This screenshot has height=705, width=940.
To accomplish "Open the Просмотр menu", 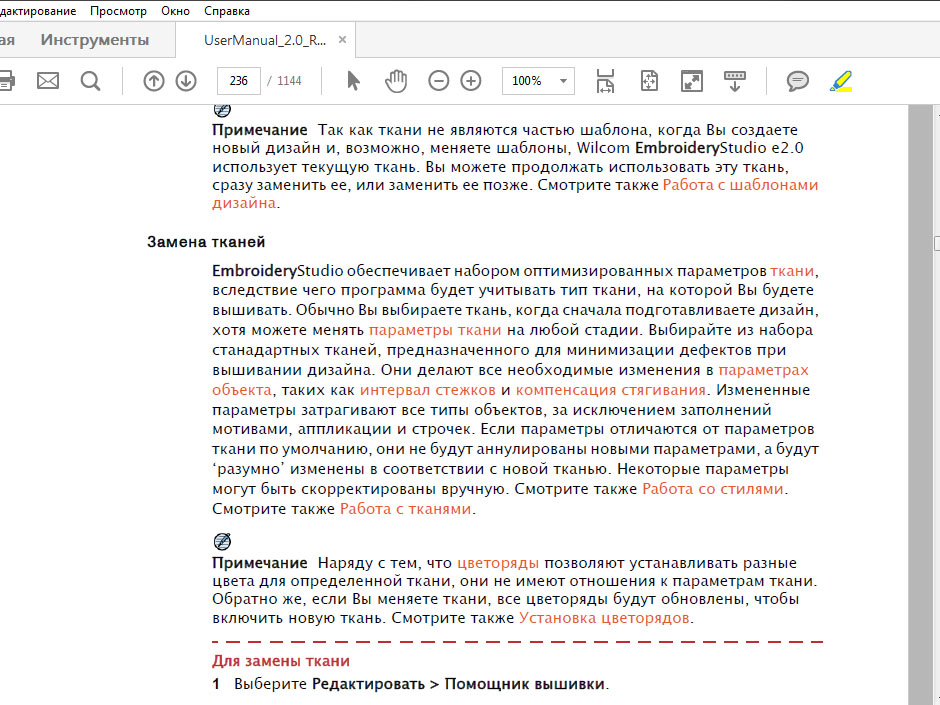I will [118, 11].
